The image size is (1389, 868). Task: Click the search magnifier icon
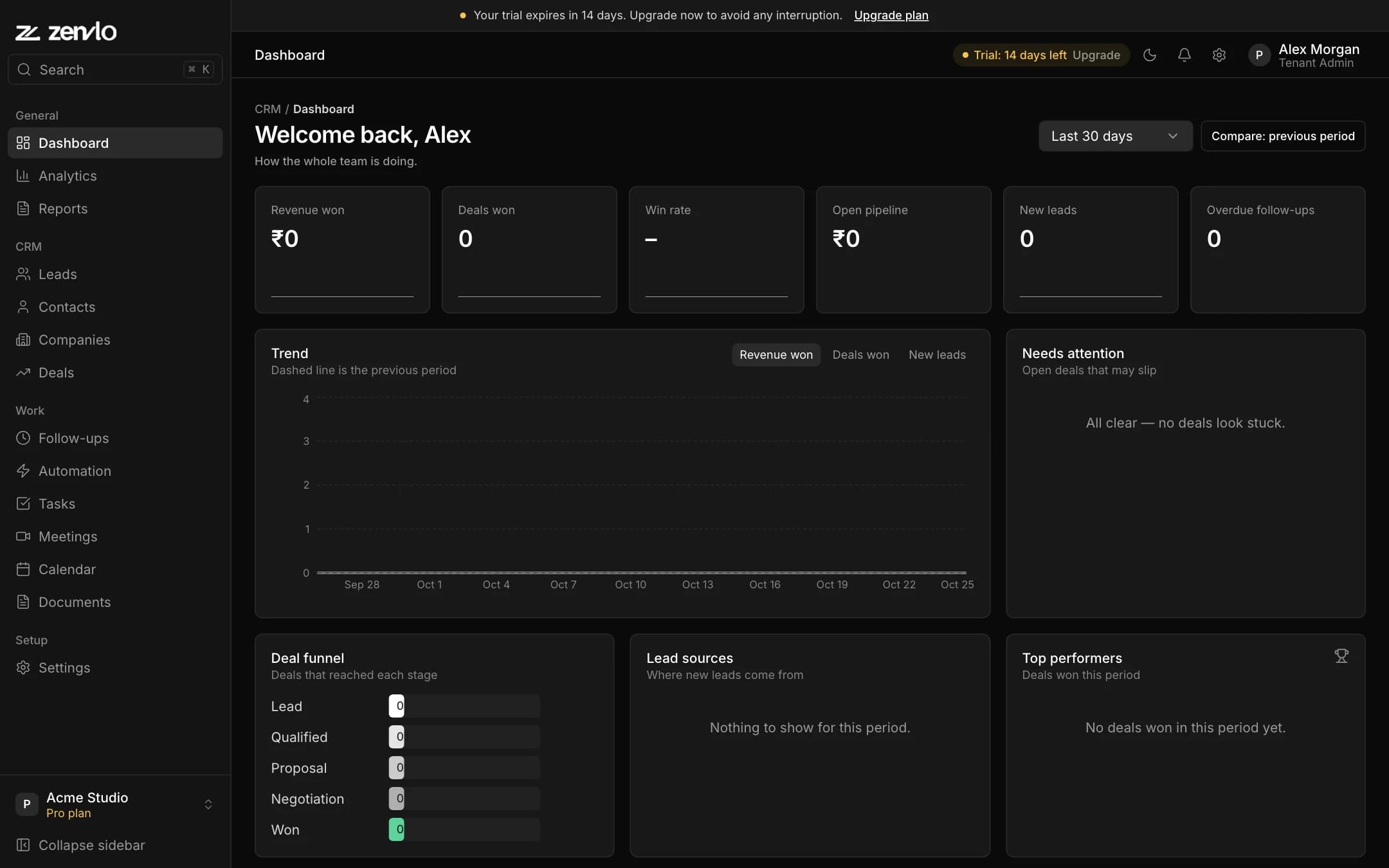(24, 69)
